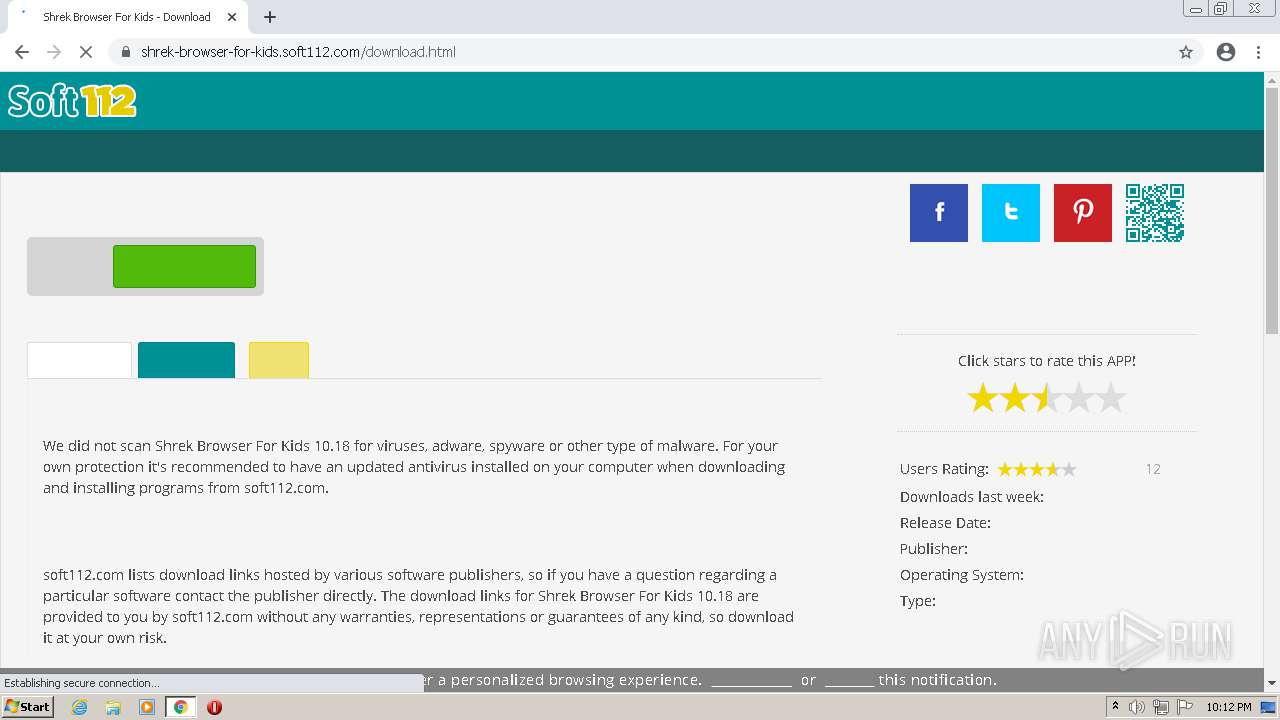Click 'Publisher:' label
Screen dimensions: 1280x720
pos(934,549)
